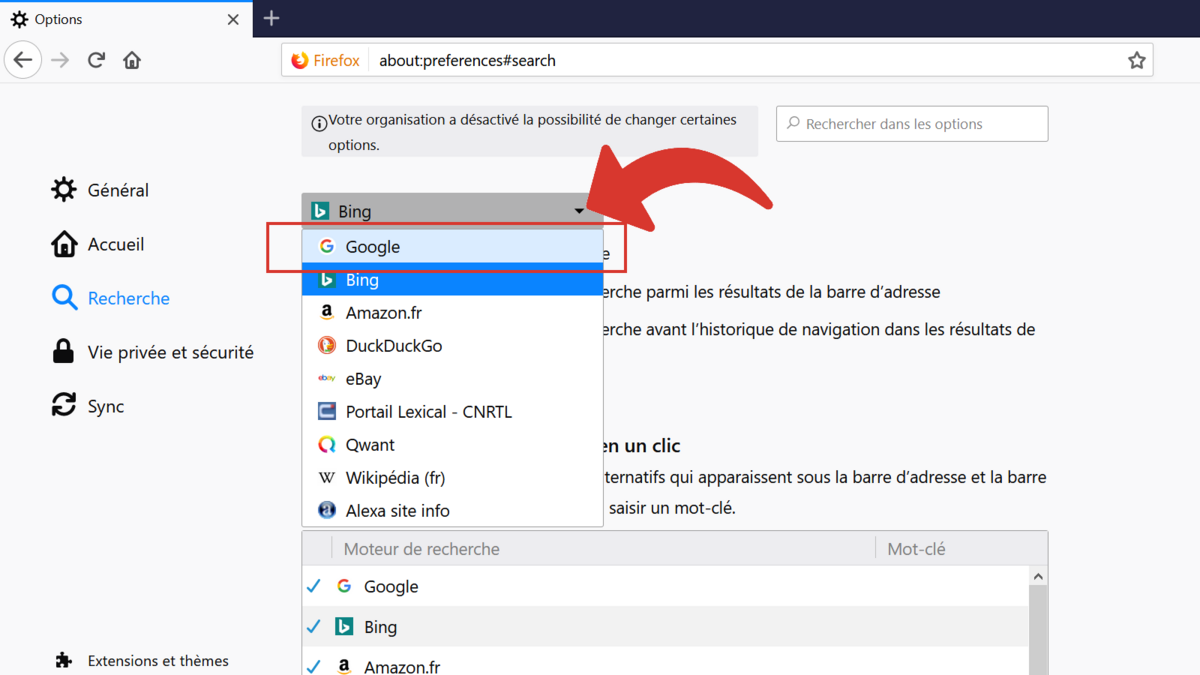Open a new browser tab
Screen dimensions: 1200x675
click(271, 17)
